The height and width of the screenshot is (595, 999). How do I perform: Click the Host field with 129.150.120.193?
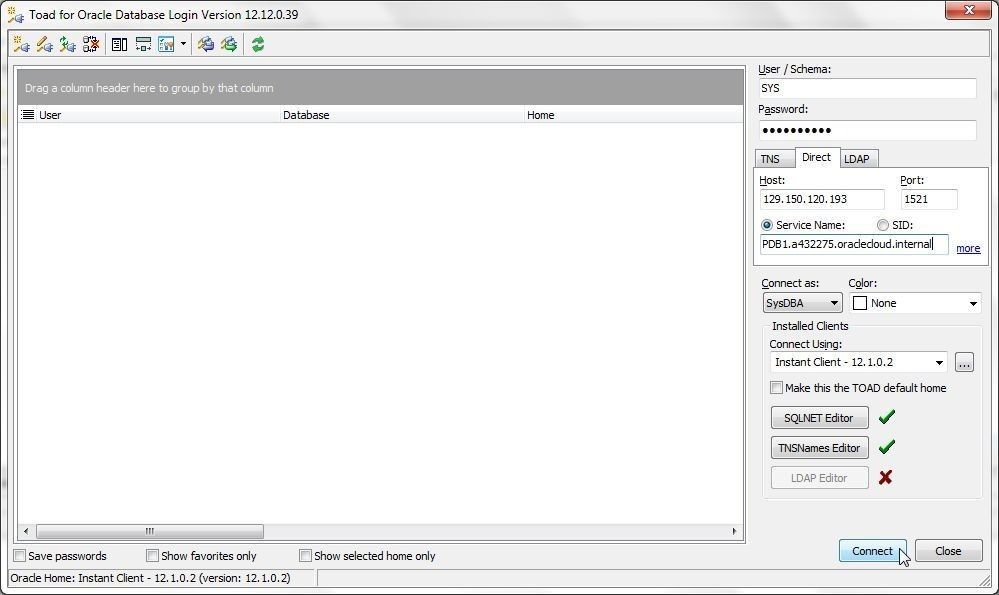coord(822,199)
